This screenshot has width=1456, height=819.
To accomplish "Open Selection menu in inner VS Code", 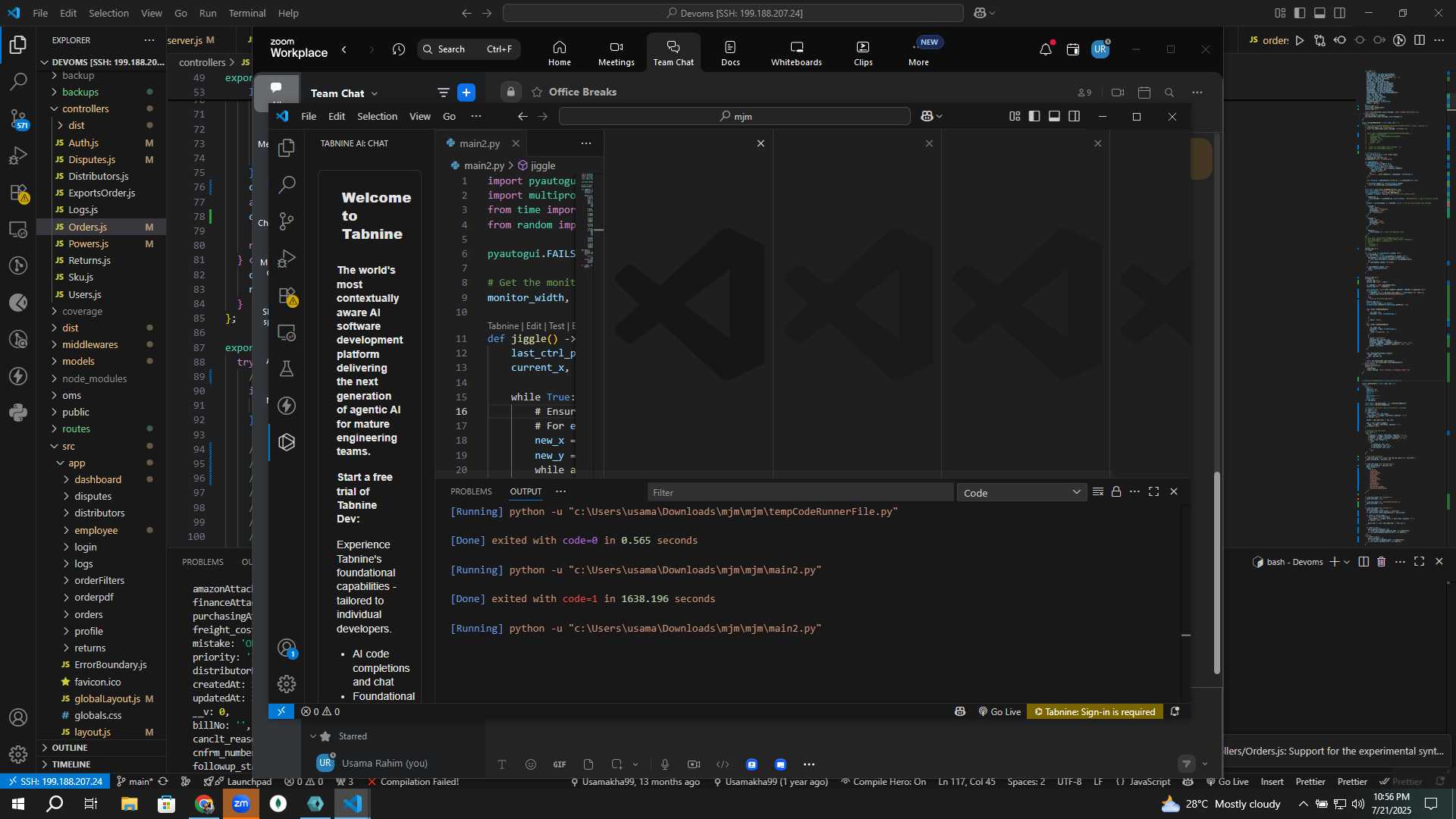I will 377,116.
